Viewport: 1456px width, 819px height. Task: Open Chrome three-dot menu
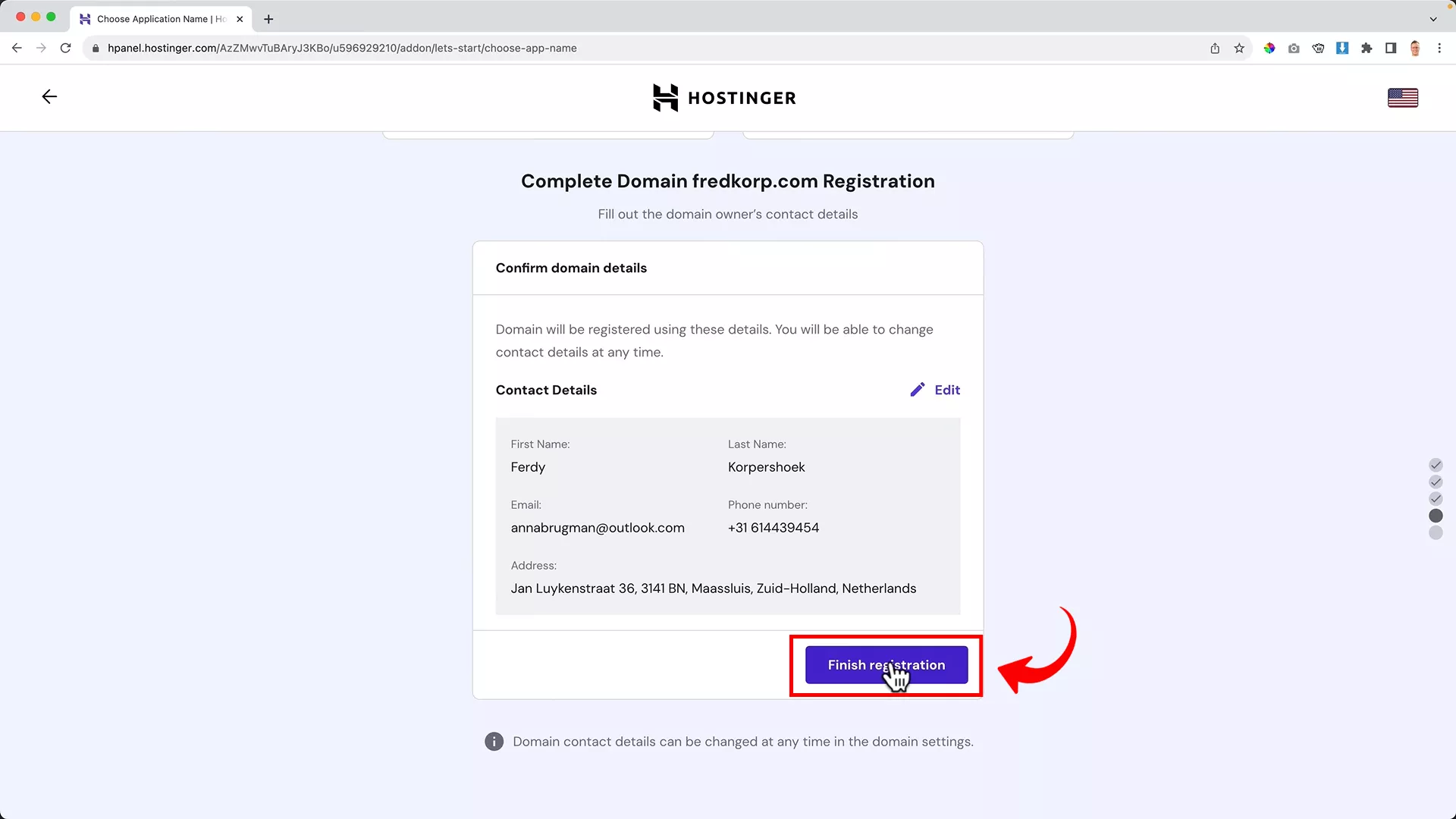1439,49
